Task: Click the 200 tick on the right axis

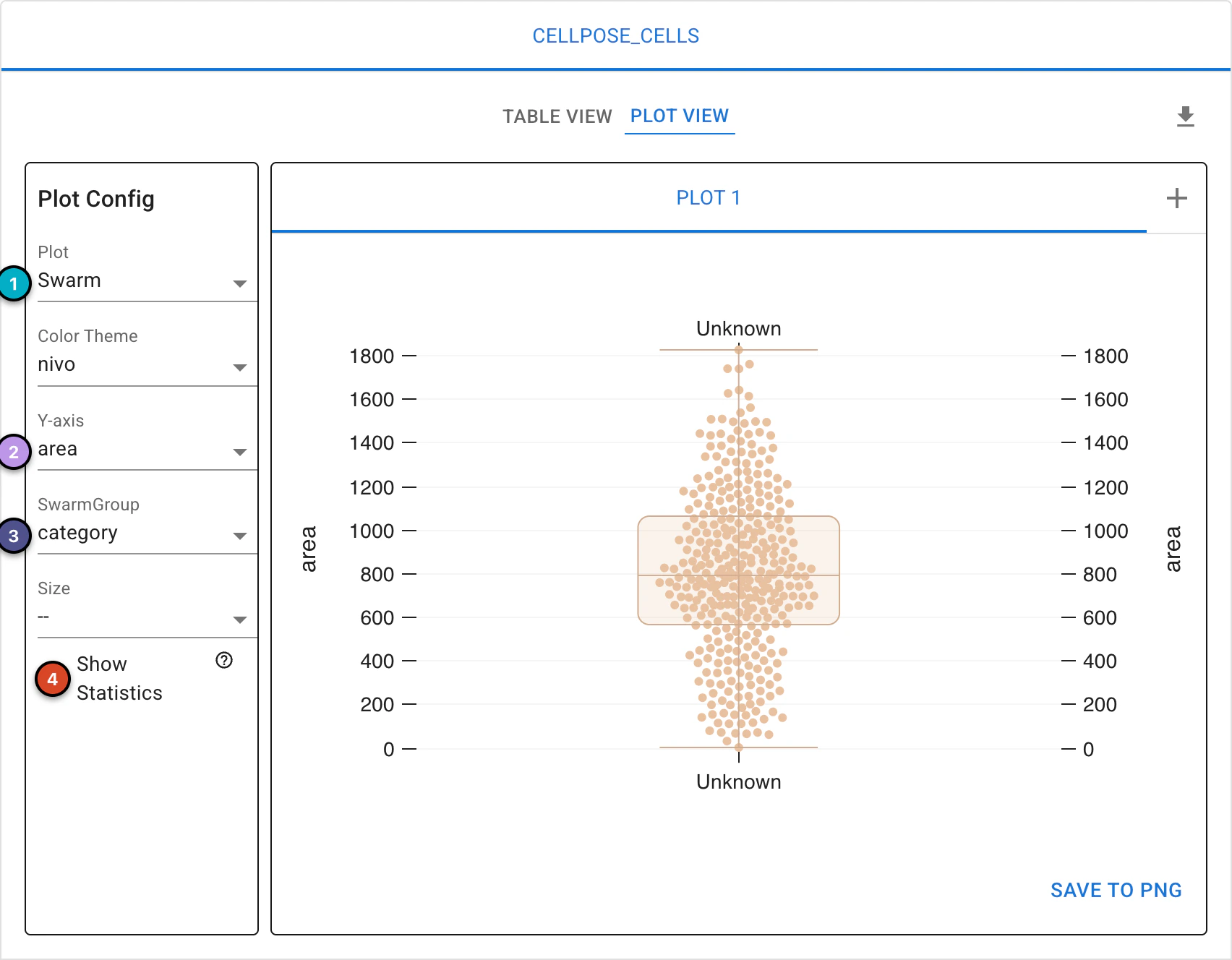Action: click(x=1100, y=705)
